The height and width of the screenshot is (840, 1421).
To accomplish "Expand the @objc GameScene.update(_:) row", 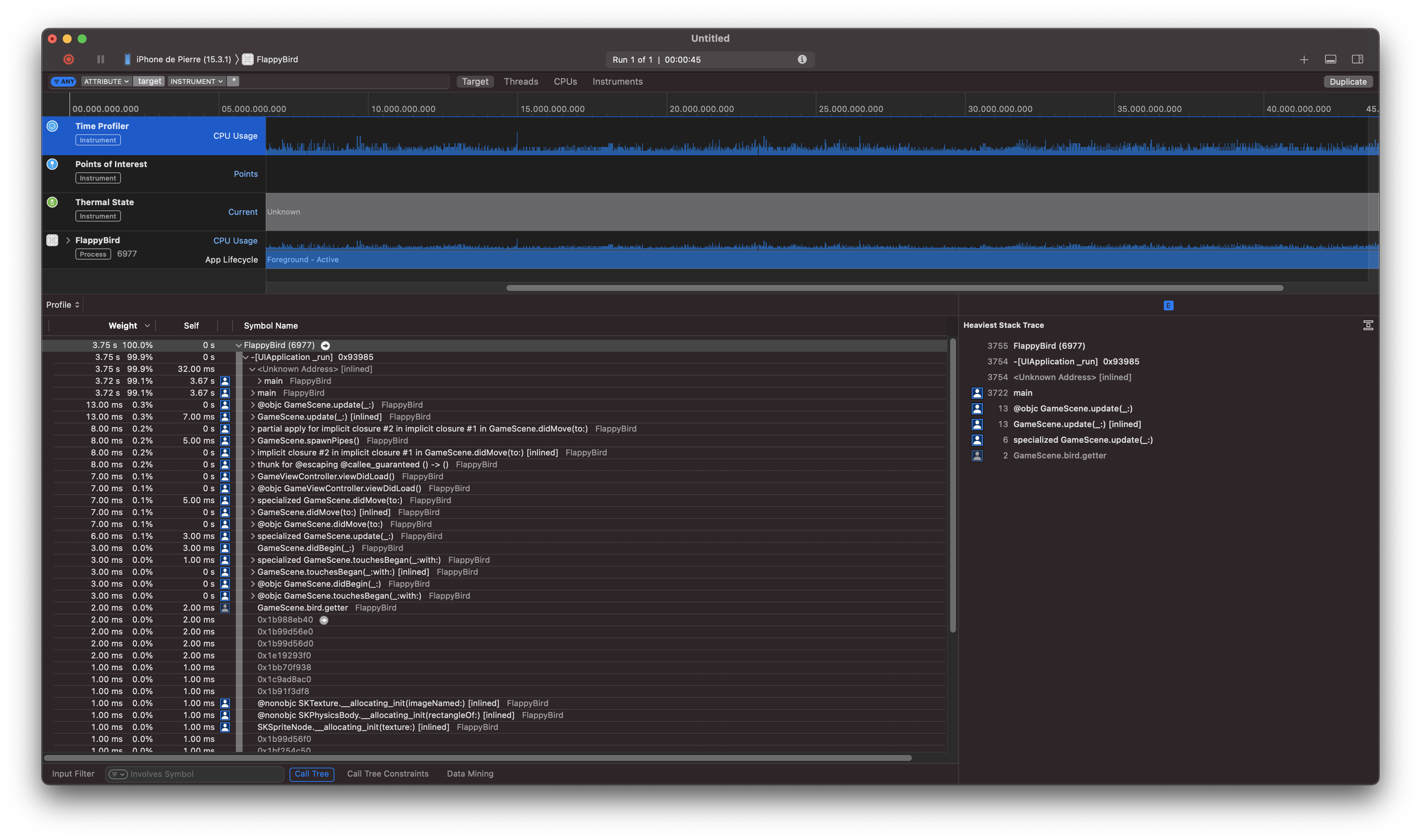I will coord(253,405).
